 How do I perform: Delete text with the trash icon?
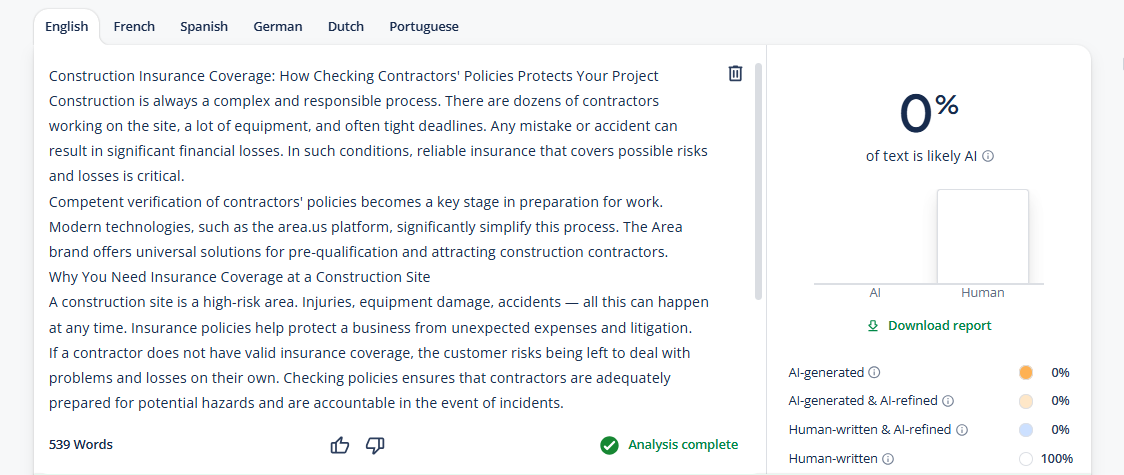point(735,73)
